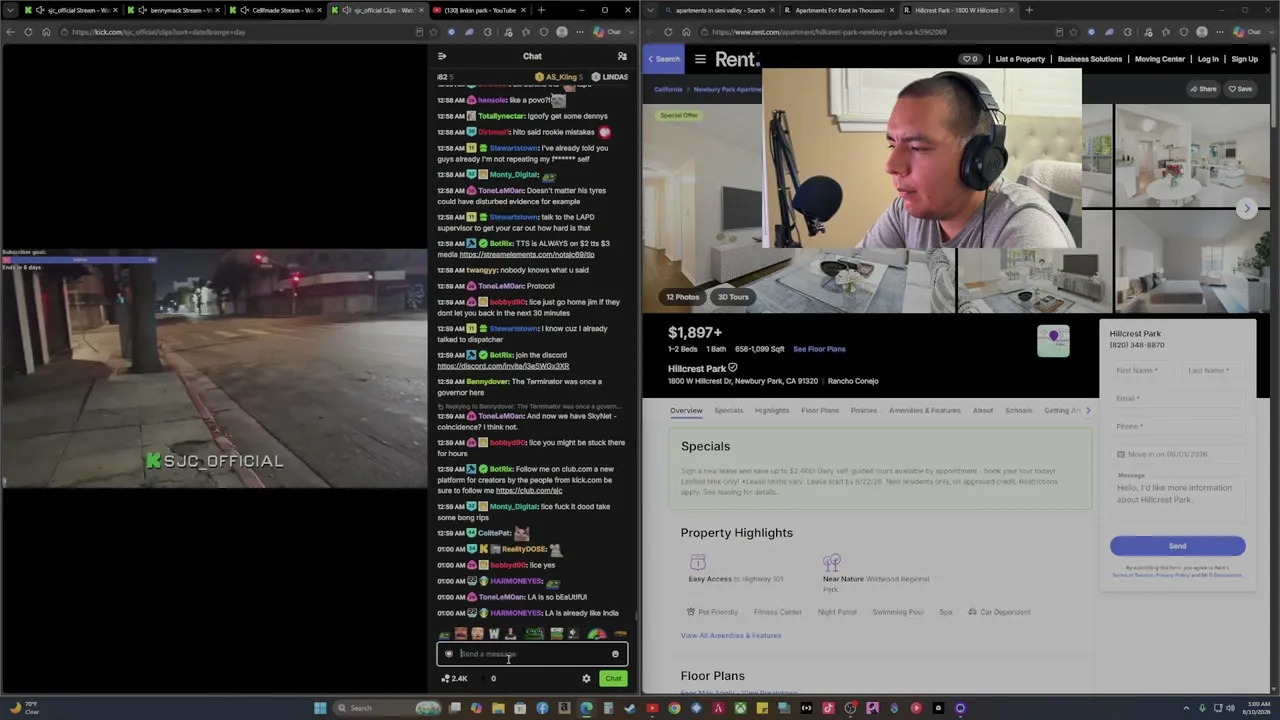The image size is (1280, 720).
Task: Open the Sign Up link
Action: point(1244,59)
